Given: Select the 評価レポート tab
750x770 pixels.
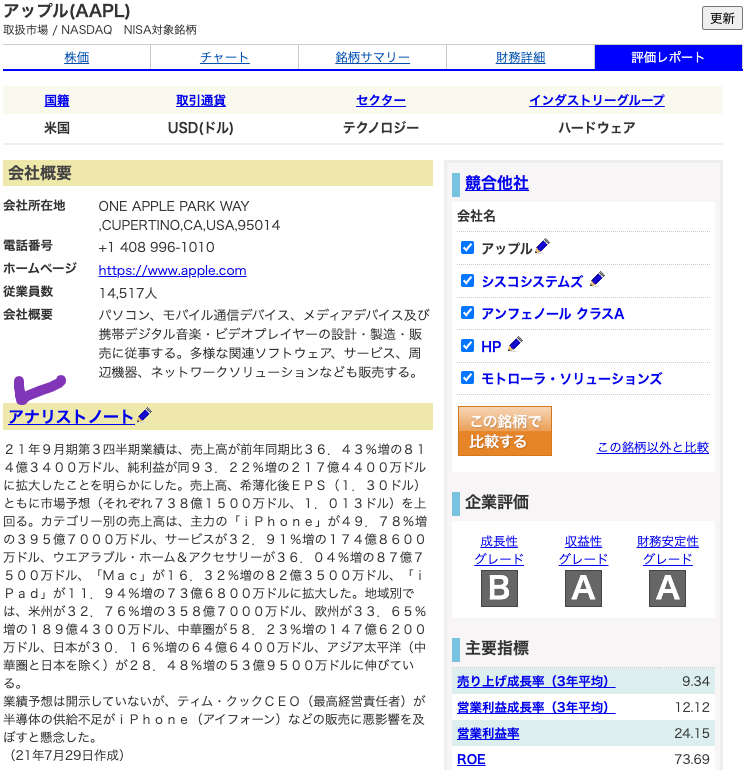Looking at the screenshot, I should [668, 57].
